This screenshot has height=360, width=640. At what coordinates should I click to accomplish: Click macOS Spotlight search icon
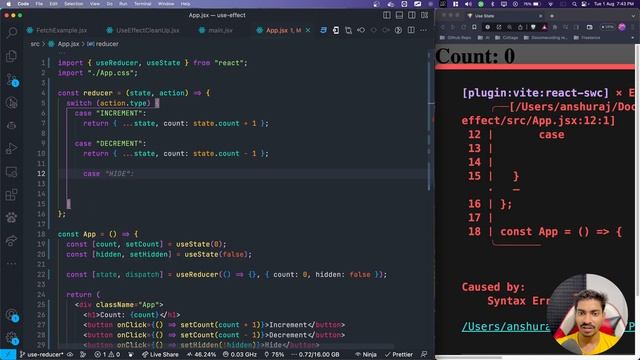tap(574, 4)
